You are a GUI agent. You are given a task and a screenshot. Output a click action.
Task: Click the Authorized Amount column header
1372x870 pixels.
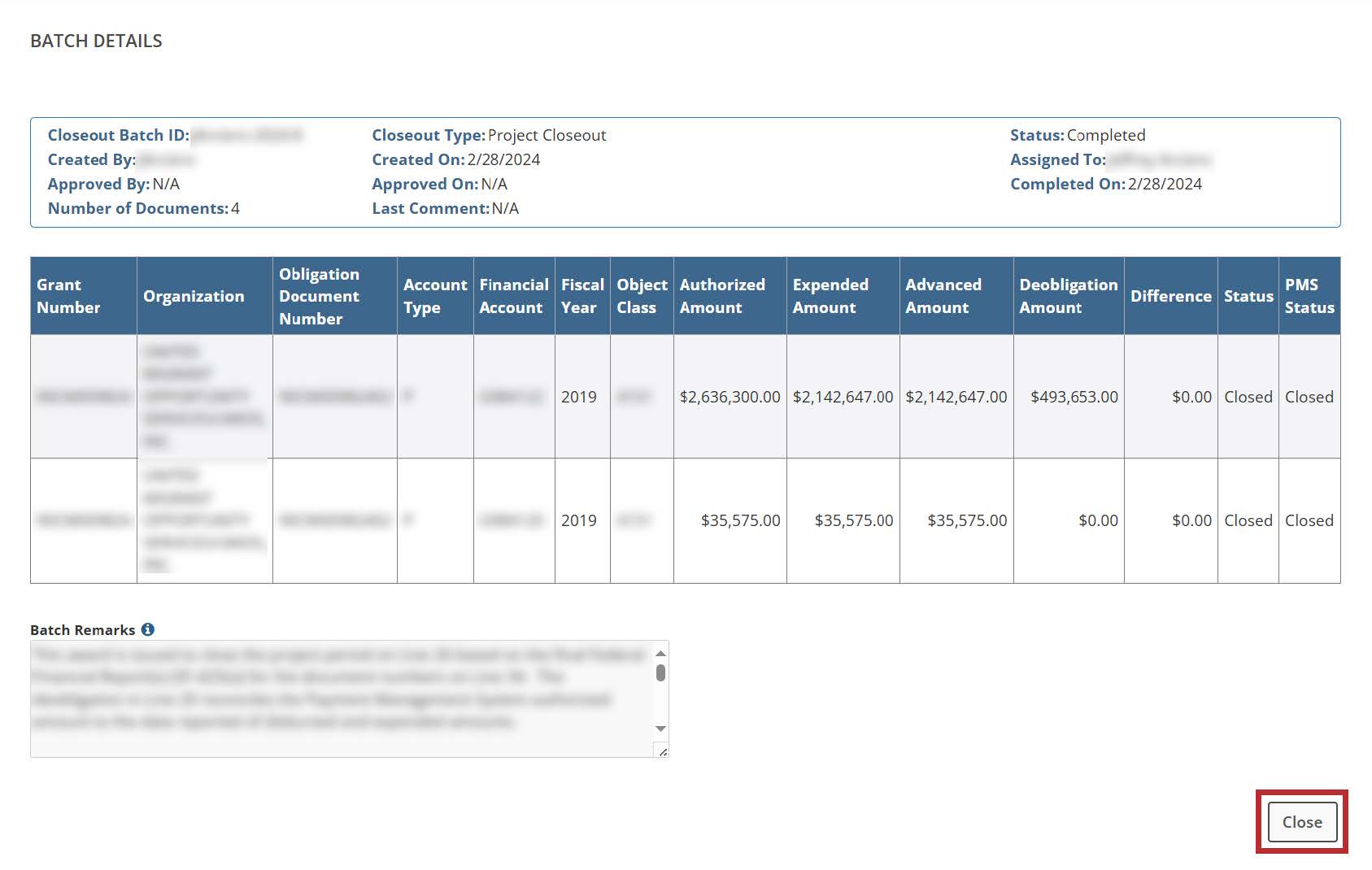pos(722,296)
